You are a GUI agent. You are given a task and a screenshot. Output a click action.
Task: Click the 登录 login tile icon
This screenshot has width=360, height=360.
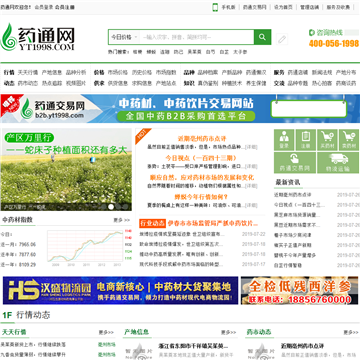(284, 140)
